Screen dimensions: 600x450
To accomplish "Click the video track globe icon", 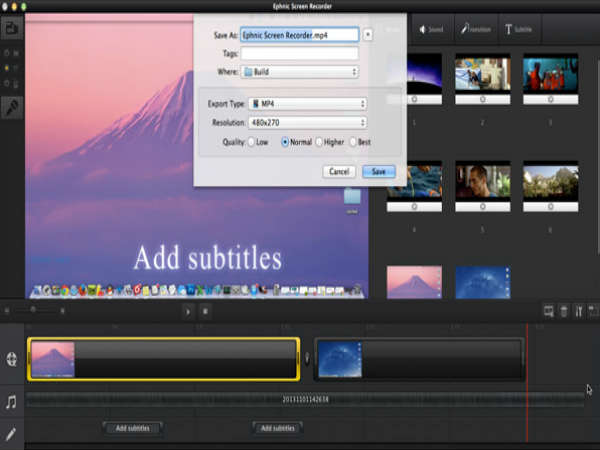I will point(11,359).
